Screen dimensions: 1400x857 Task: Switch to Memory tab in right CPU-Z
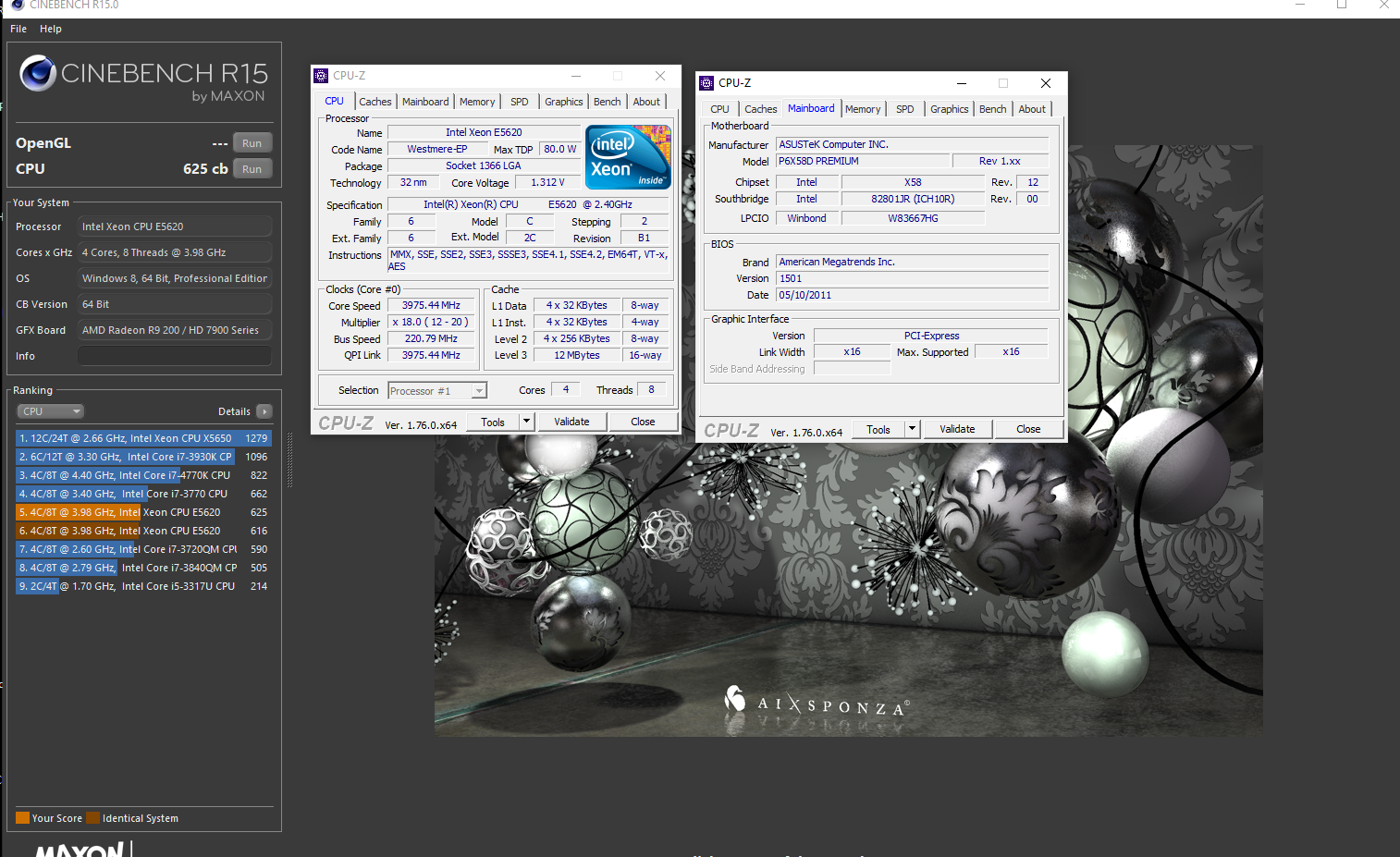863,109
